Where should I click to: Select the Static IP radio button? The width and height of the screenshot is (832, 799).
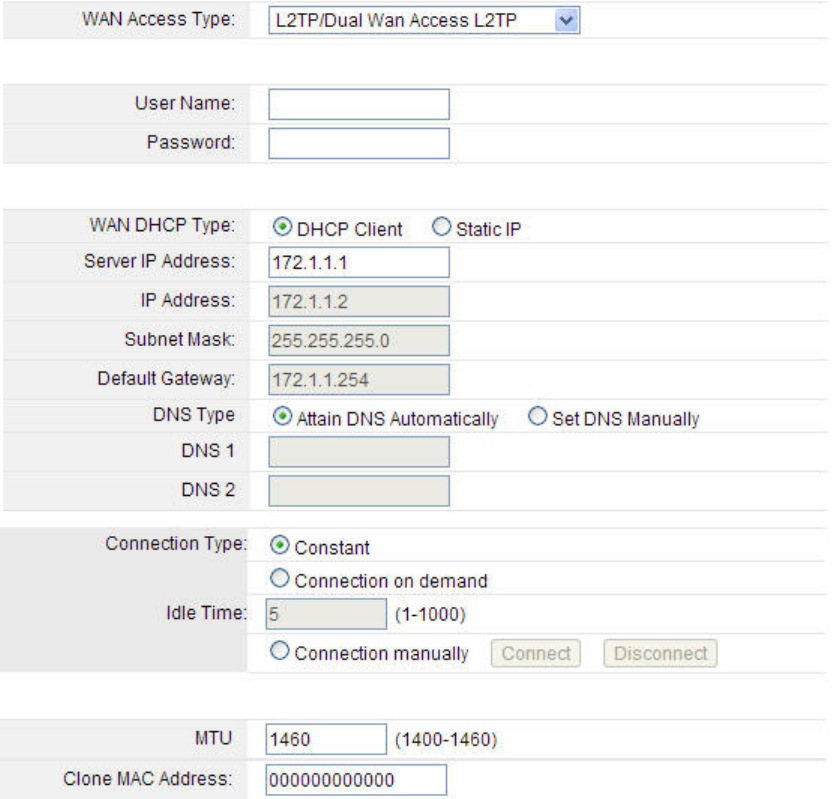pyautogui.click(x=441, y=227)
